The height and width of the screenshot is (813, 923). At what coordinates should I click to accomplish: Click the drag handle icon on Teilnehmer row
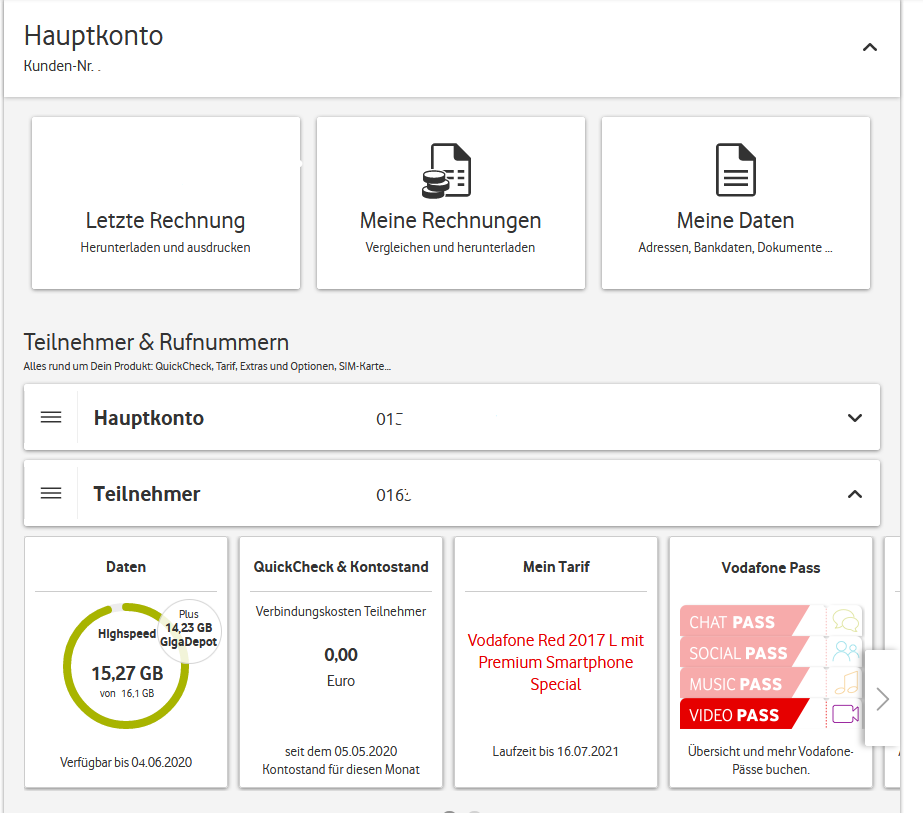[x=51, y=493]
